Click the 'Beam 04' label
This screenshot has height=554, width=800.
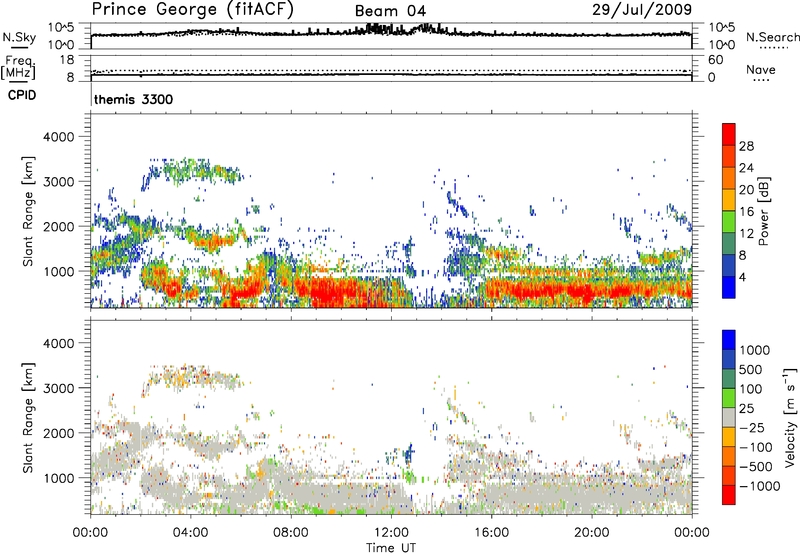pyautogui.click(x=390, y=11)
